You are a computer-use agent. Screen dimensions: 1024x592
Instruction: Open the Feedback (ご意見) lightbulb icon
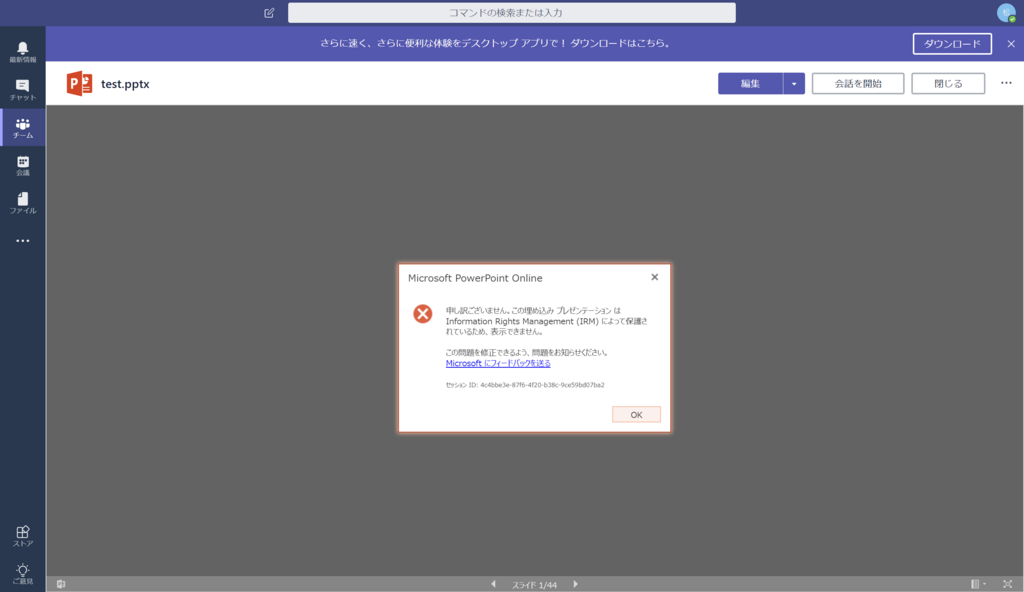[23, 574]
